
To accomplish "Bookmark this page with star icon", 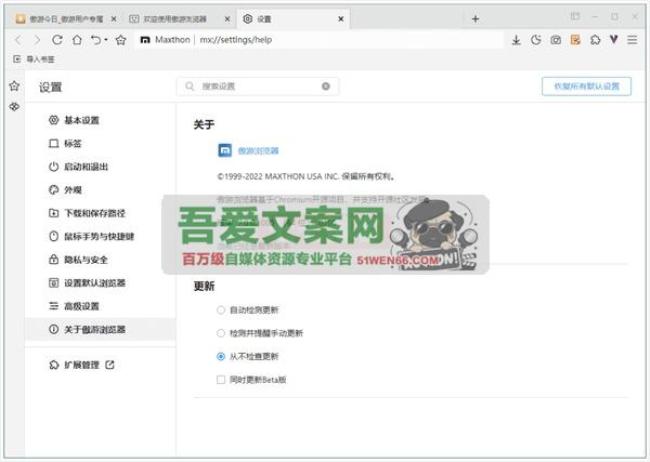I will [121, 40].
